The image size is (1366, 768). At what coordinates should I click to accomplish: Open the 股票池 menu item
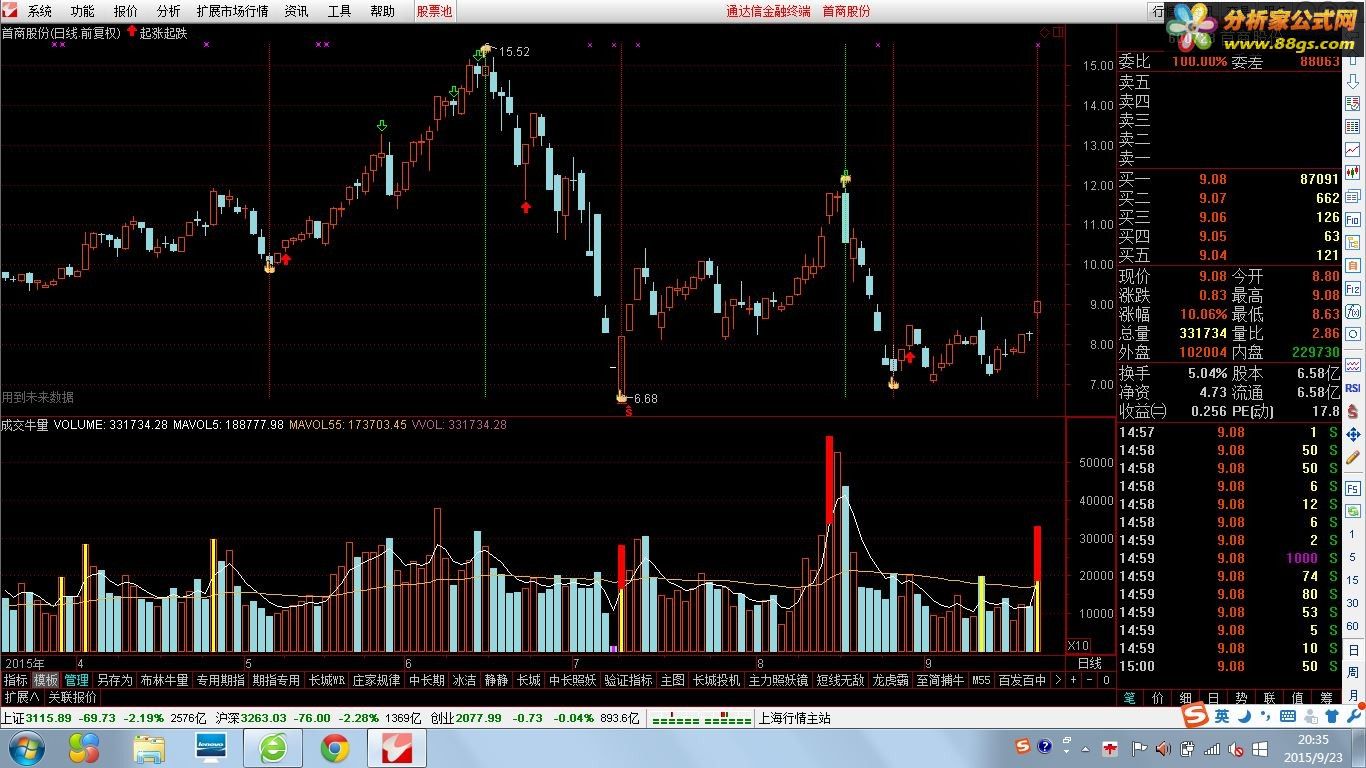click(x=434, y=11)
